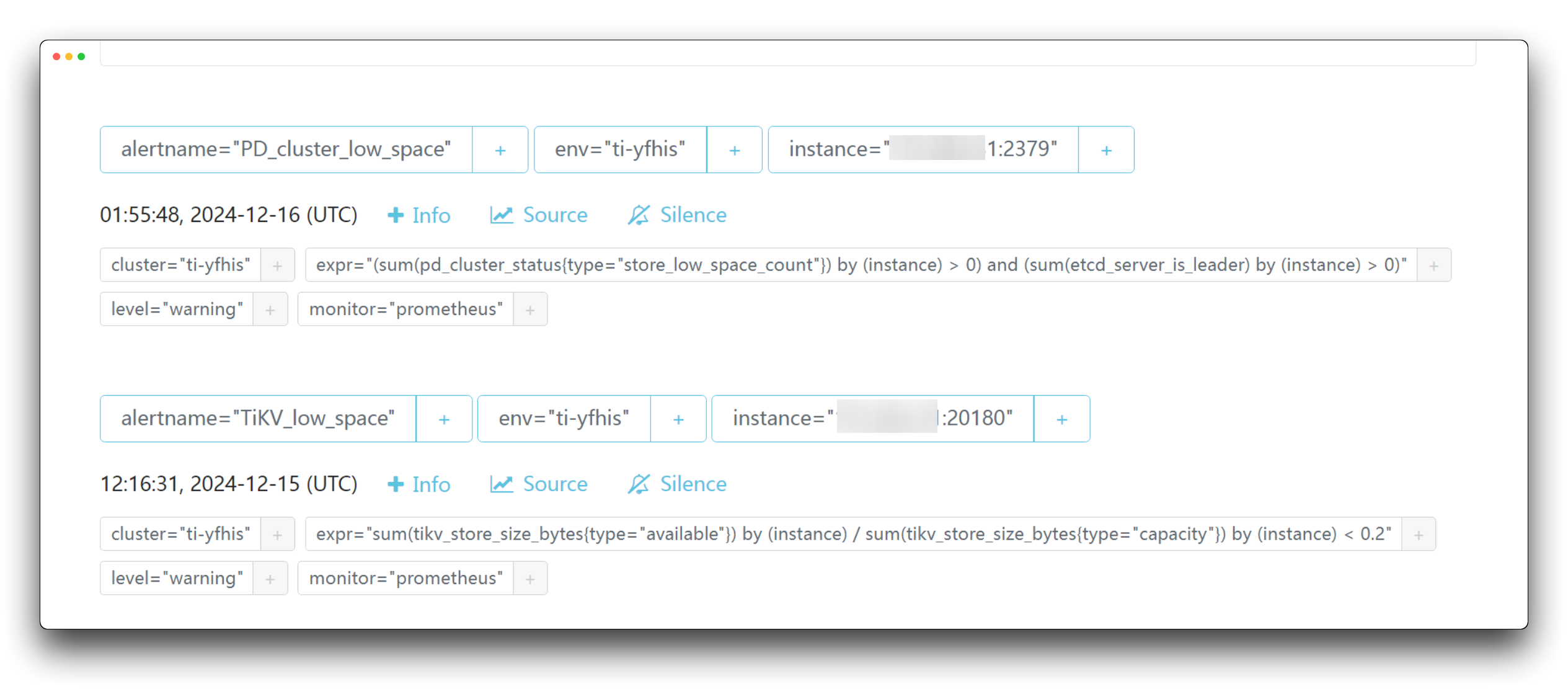The image size is (1568, 689).
Task: Silence the PD_cluster_low_space alert
Action: tap(677, 215)
